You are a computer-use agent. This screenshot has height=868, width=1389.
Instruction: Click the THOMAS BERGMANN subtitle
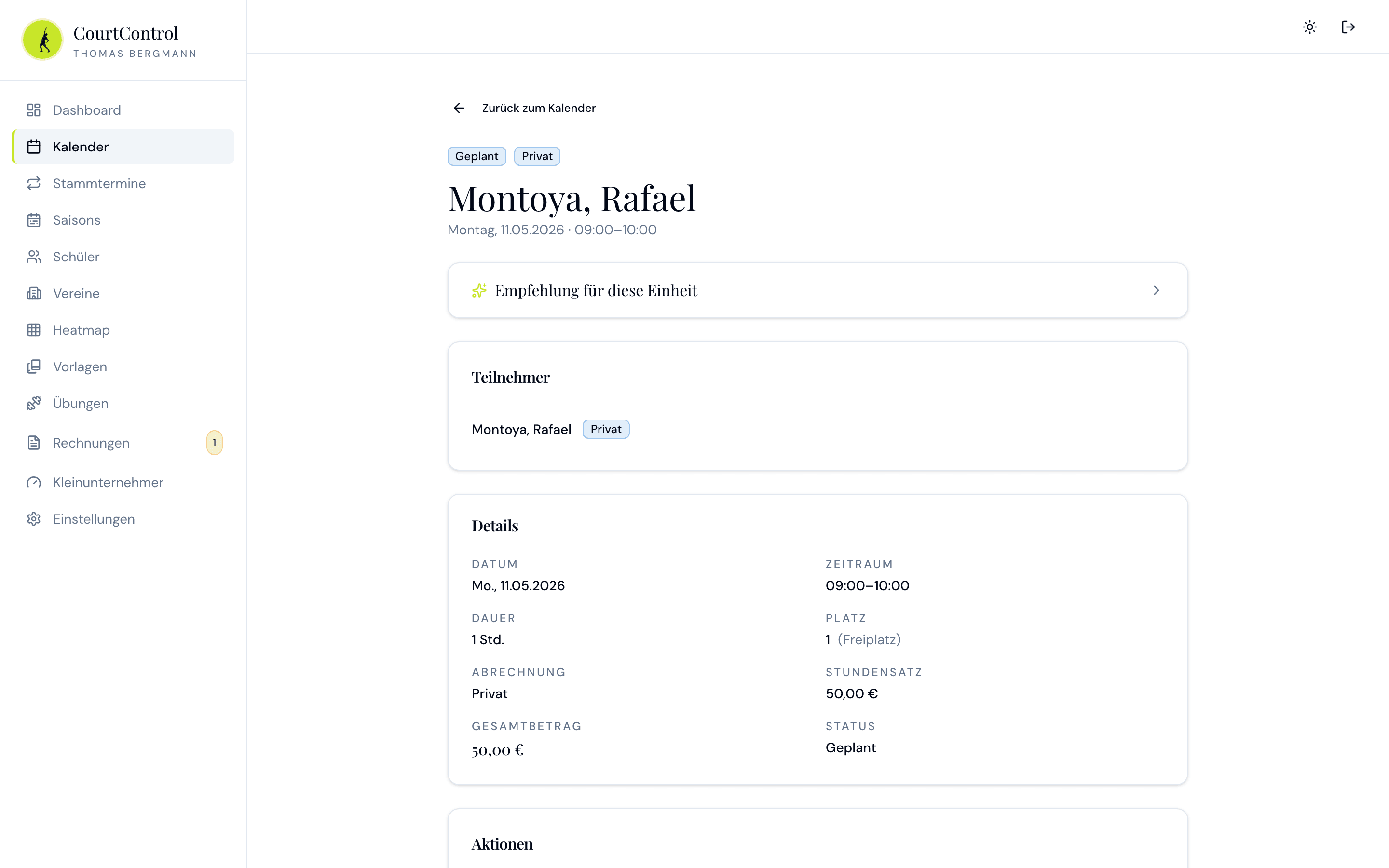135,54
